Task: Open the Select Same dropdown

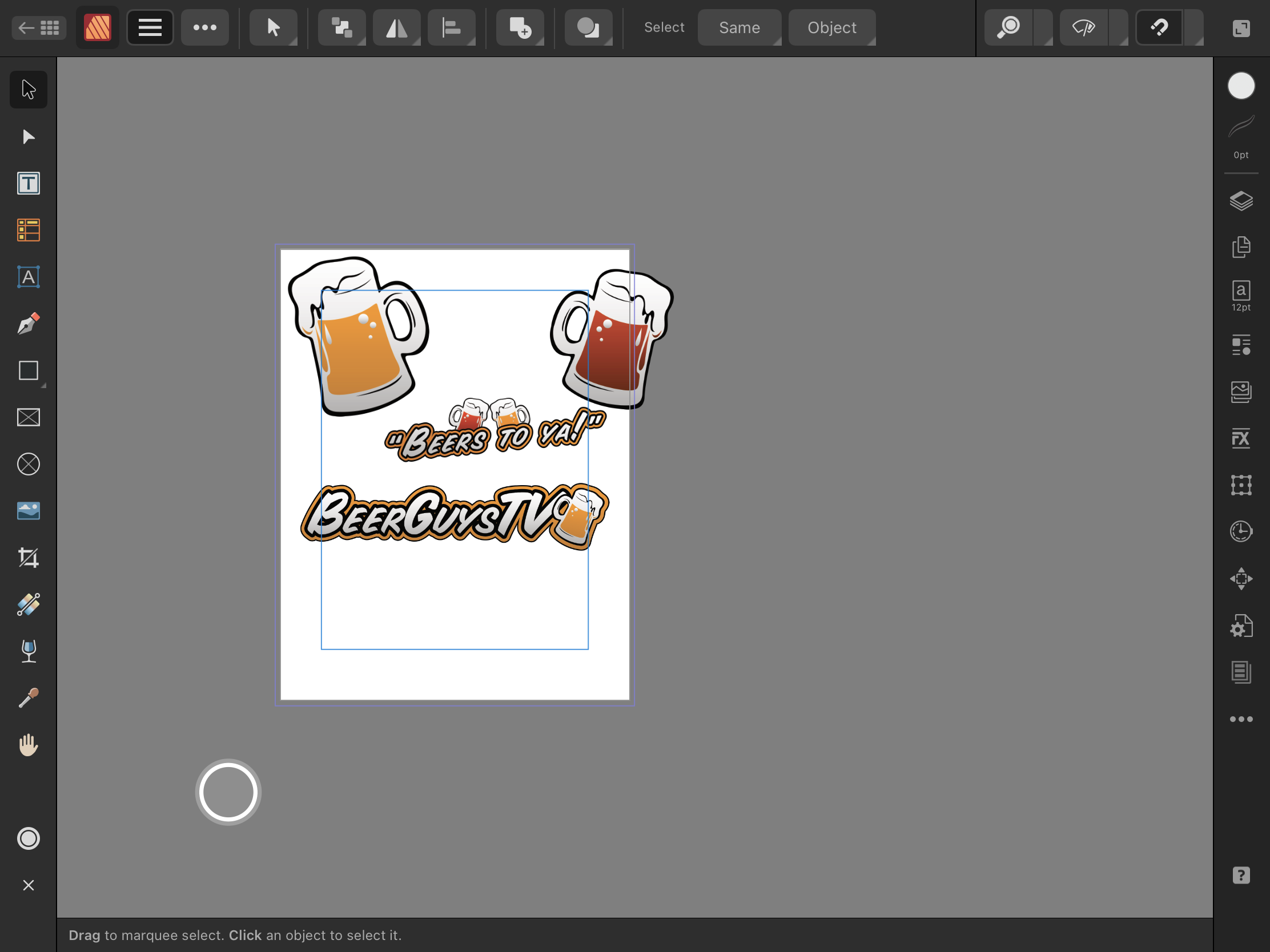Action: [740, 27]
